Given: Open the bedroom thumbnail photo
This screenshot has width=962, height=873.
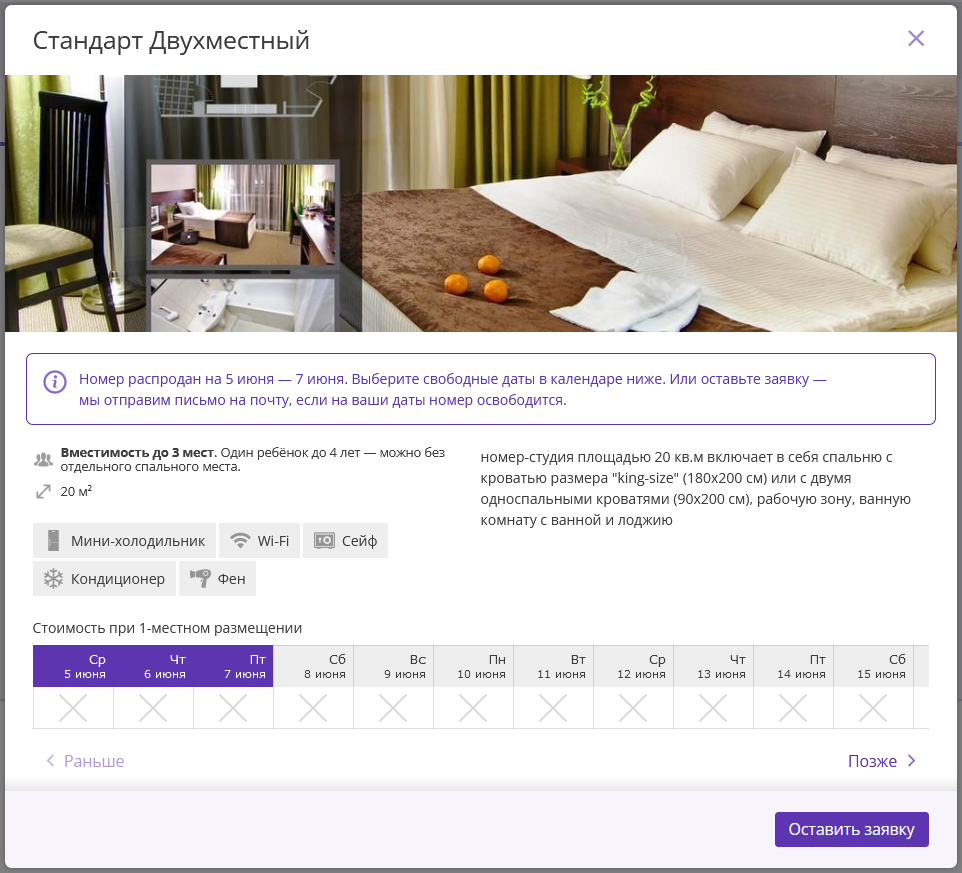Looking at the screenshot, I should pyautogui.click(x=244, y=214).
